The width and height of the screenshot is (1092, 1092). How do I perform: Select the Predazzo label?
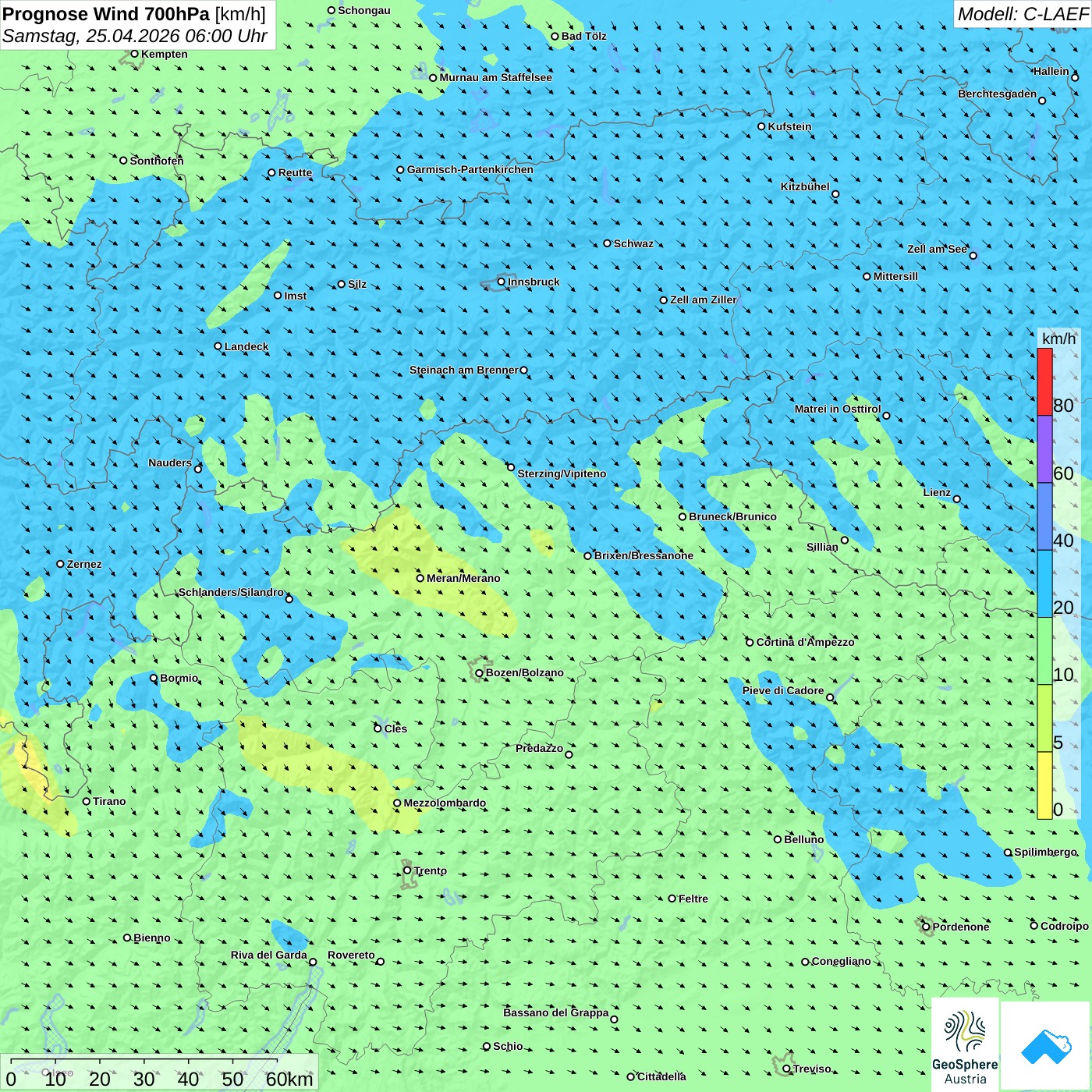pyautogui.click(x=539, y=748)
